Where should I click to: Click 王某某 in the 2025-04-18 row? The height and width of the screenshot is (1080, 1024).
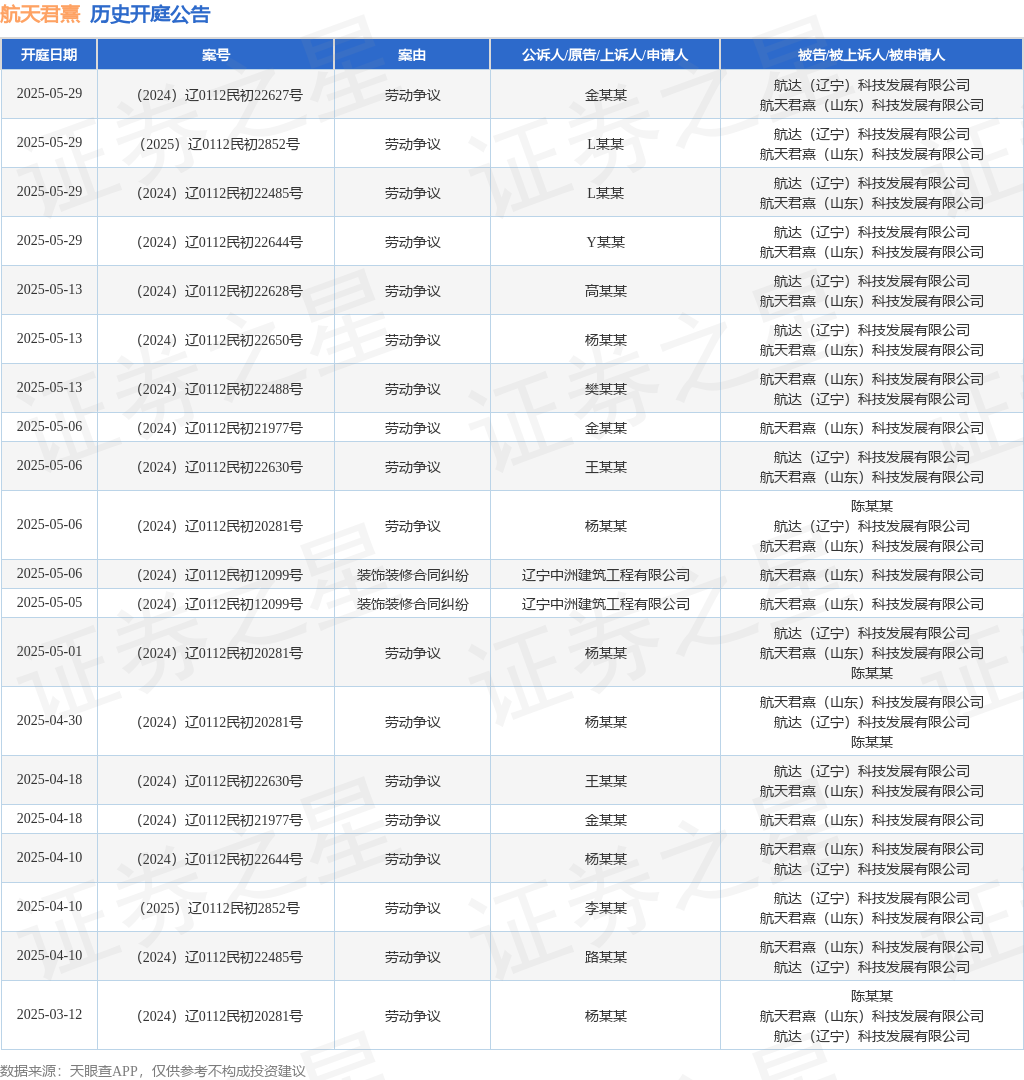(x=605, y=781)
